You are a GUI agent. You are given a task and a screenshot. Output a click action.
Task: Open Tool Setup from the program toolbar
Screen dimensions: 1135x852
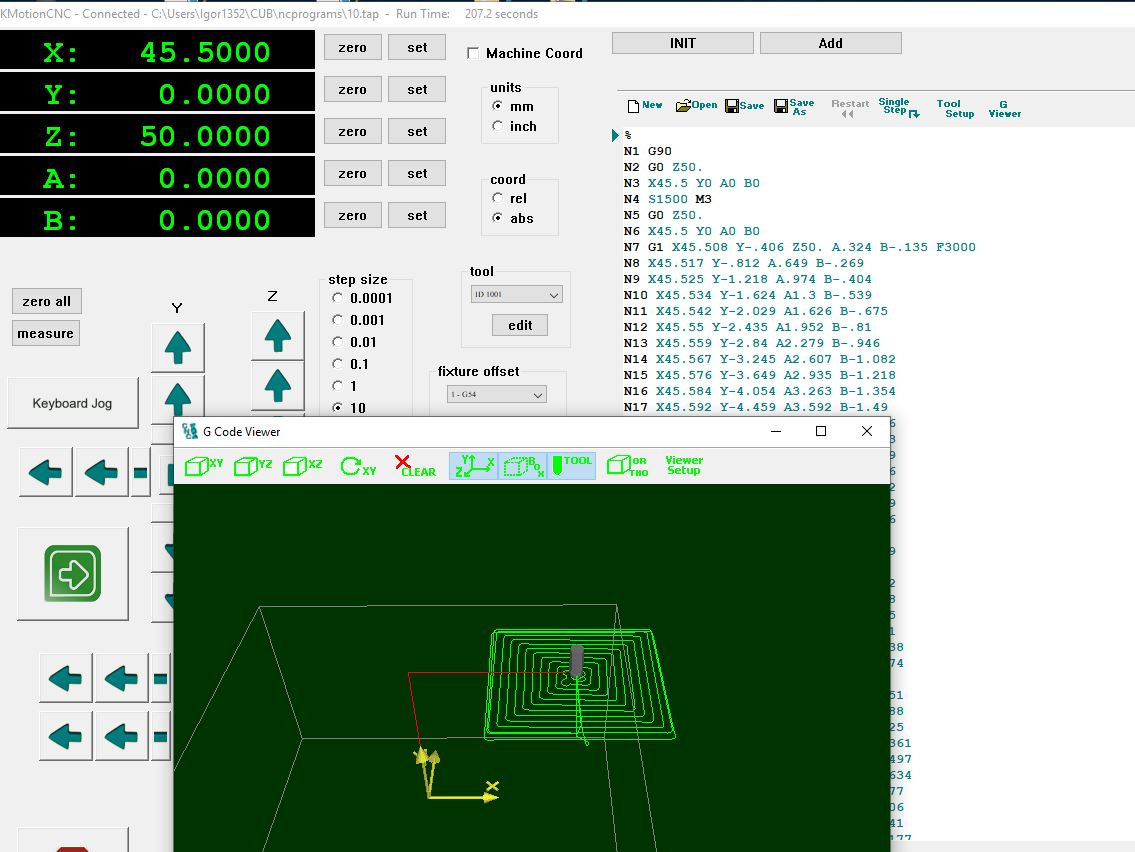point(954,108)
